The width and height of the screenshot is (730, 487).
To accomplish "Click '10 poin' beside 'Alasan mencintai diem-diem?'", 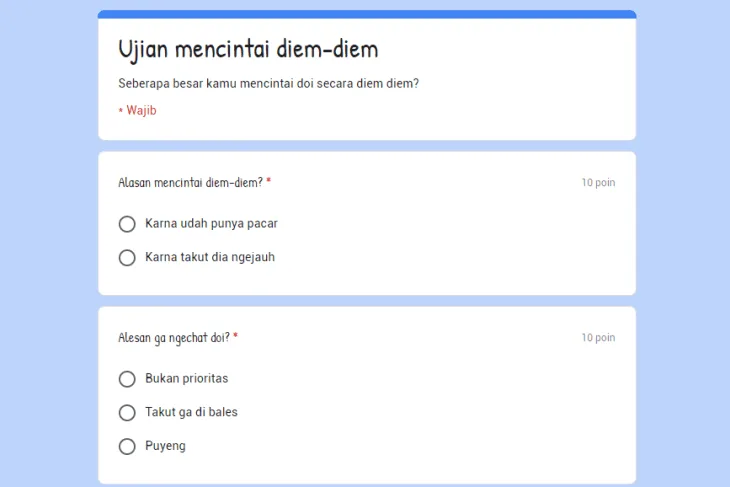I will coord(598,183).
